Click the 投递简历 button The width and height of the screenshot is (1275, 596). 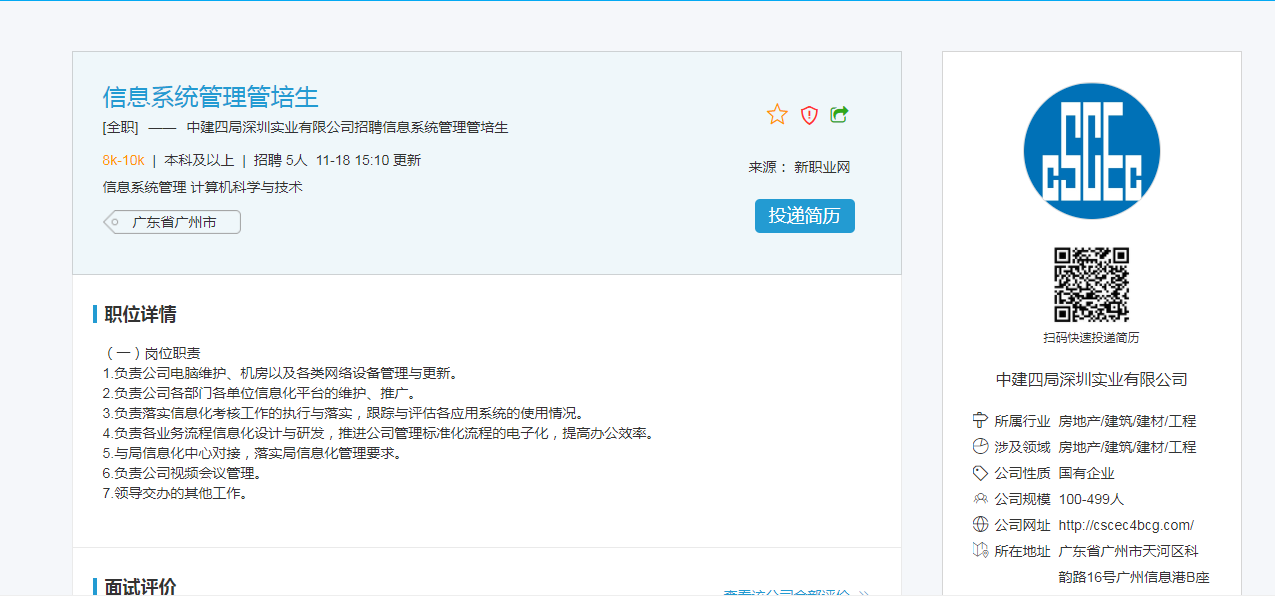click(x=804, y=216)
